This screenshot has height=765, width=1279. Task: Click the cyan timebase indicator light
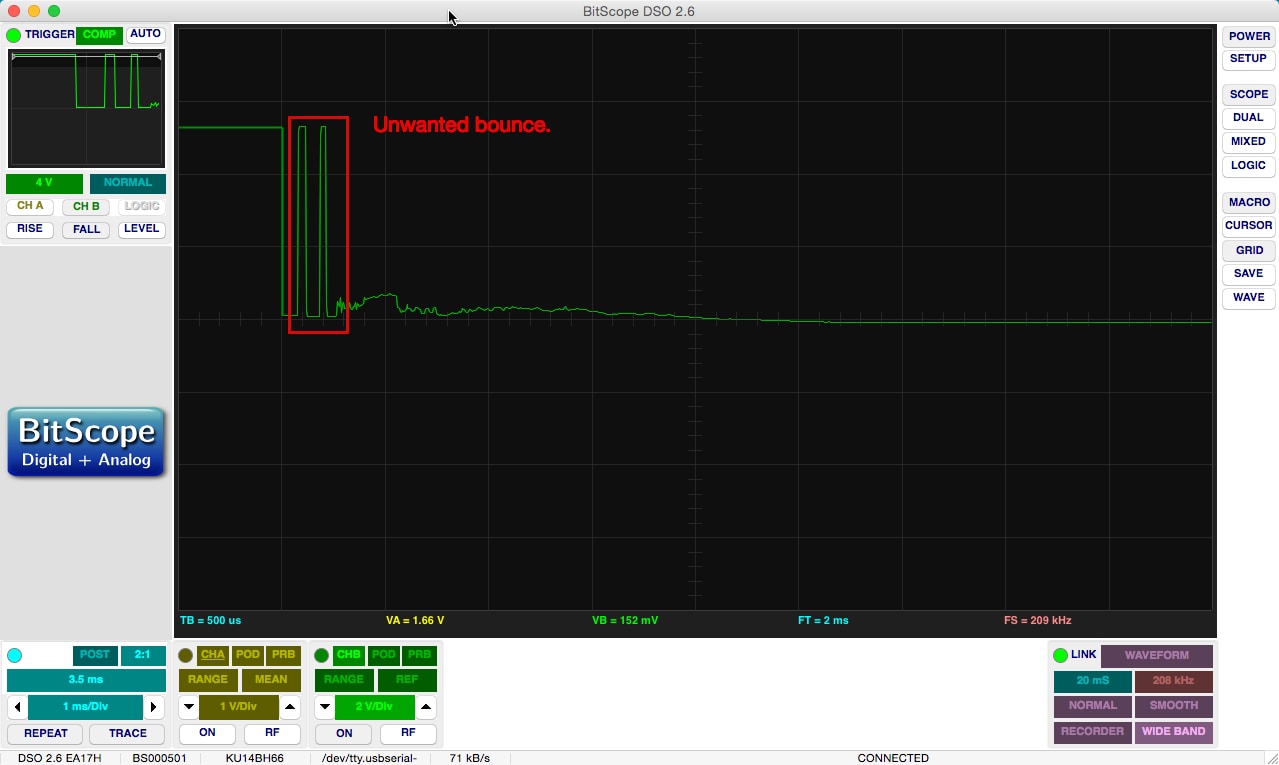pyautogui.click(x=14, y=656)
